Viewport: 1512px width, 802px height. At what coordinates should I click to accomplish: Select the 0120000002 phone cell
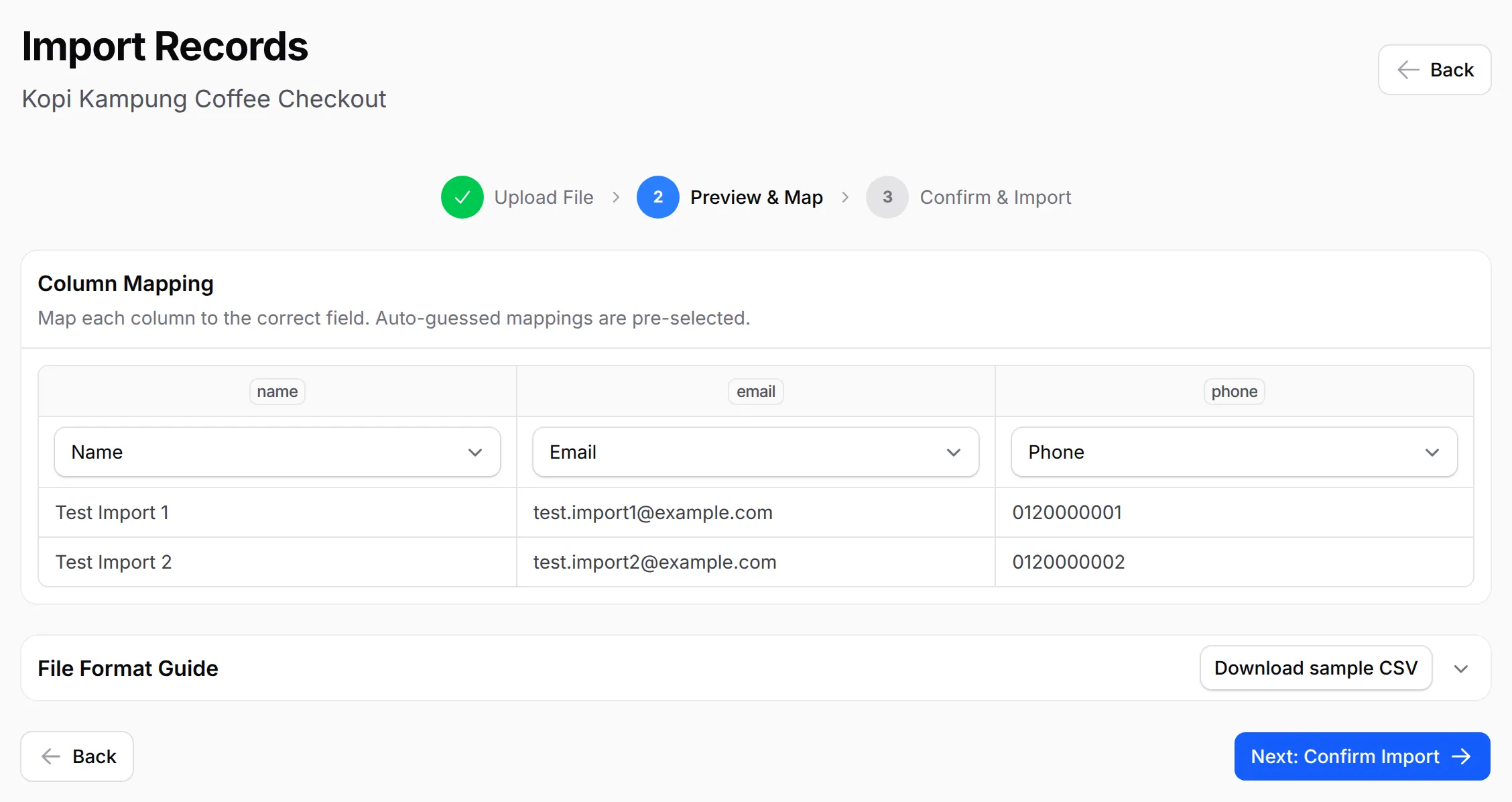click(1234, 562)
